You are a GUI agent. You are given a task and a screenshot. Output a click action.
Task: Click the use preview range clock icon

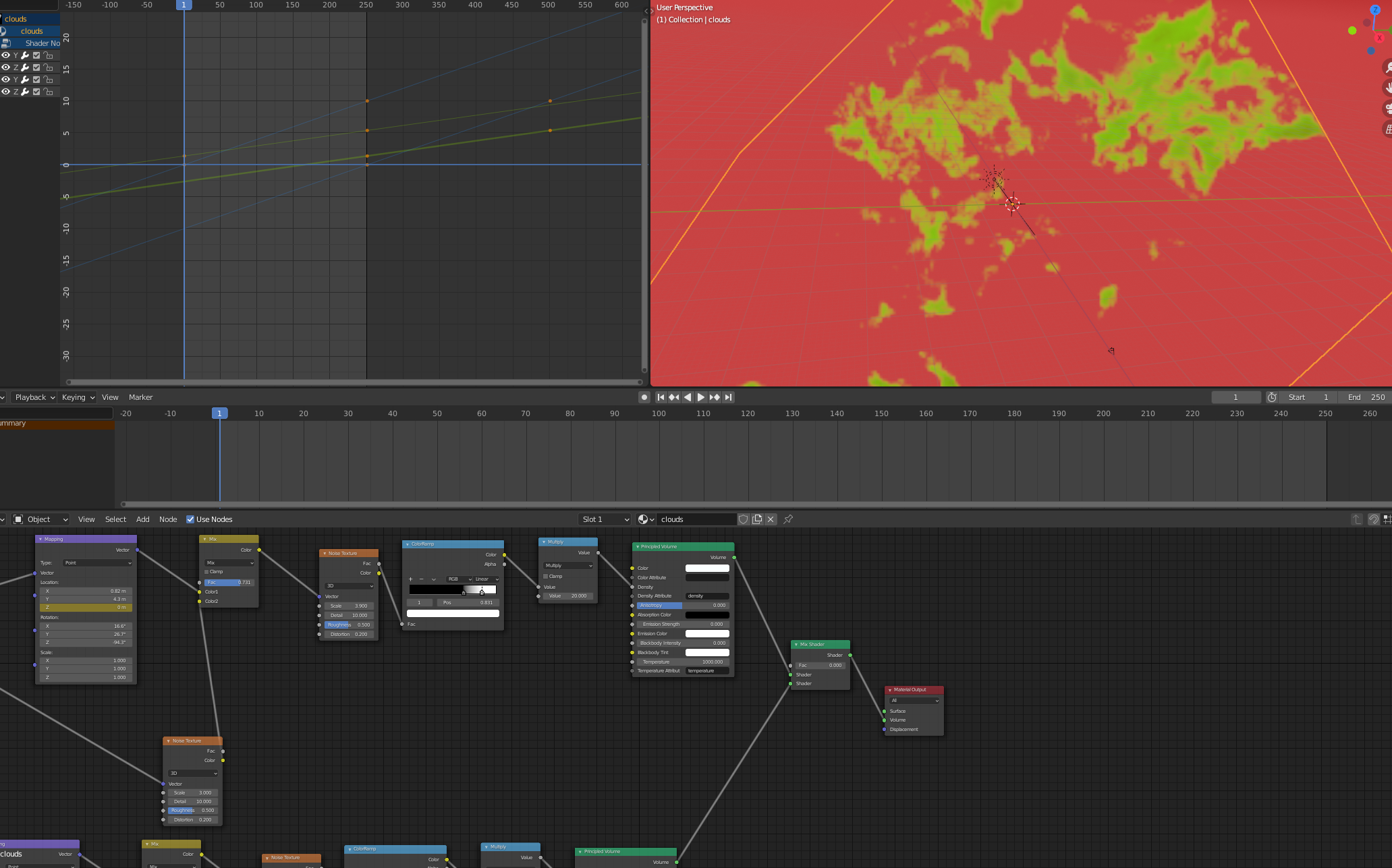click(x=1272, y=397)
